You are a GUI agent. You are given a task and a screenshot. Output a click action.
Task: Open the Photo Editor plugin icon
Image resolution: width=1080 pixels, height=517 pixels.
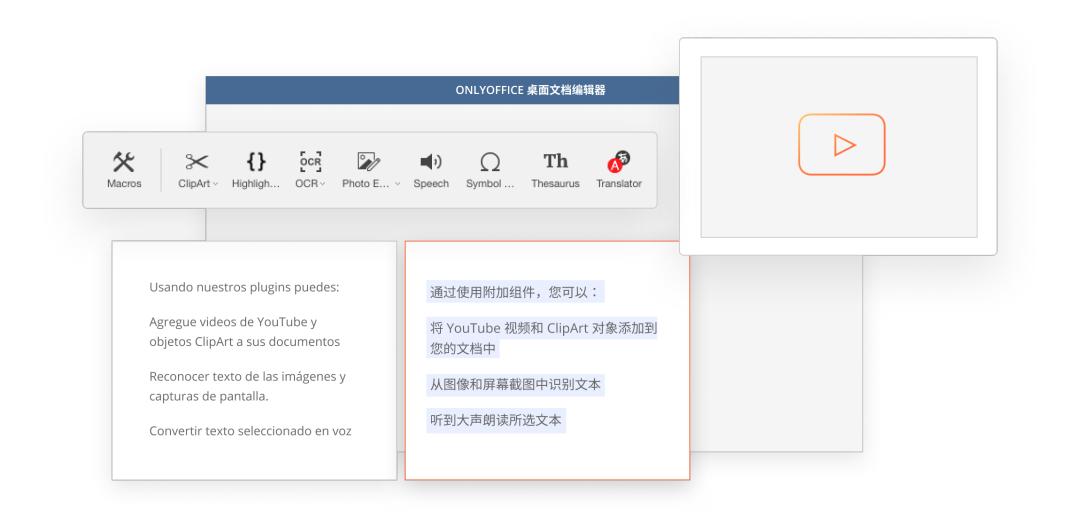368,162
